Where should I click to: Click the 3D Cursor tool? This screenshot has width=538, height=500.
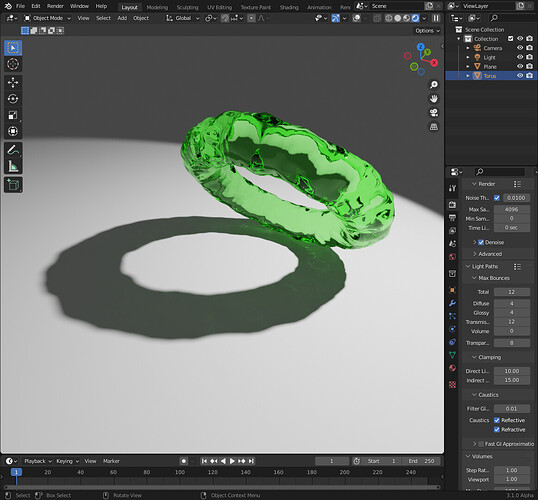tap(13, 64)
